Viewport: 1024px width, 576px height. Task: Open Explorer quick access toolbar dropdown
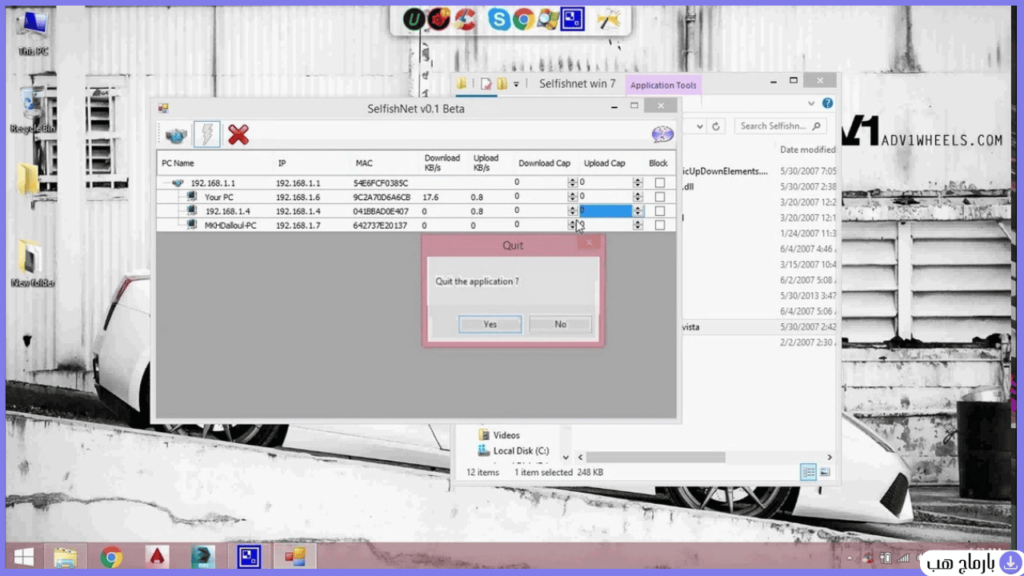tap(516, 84)
